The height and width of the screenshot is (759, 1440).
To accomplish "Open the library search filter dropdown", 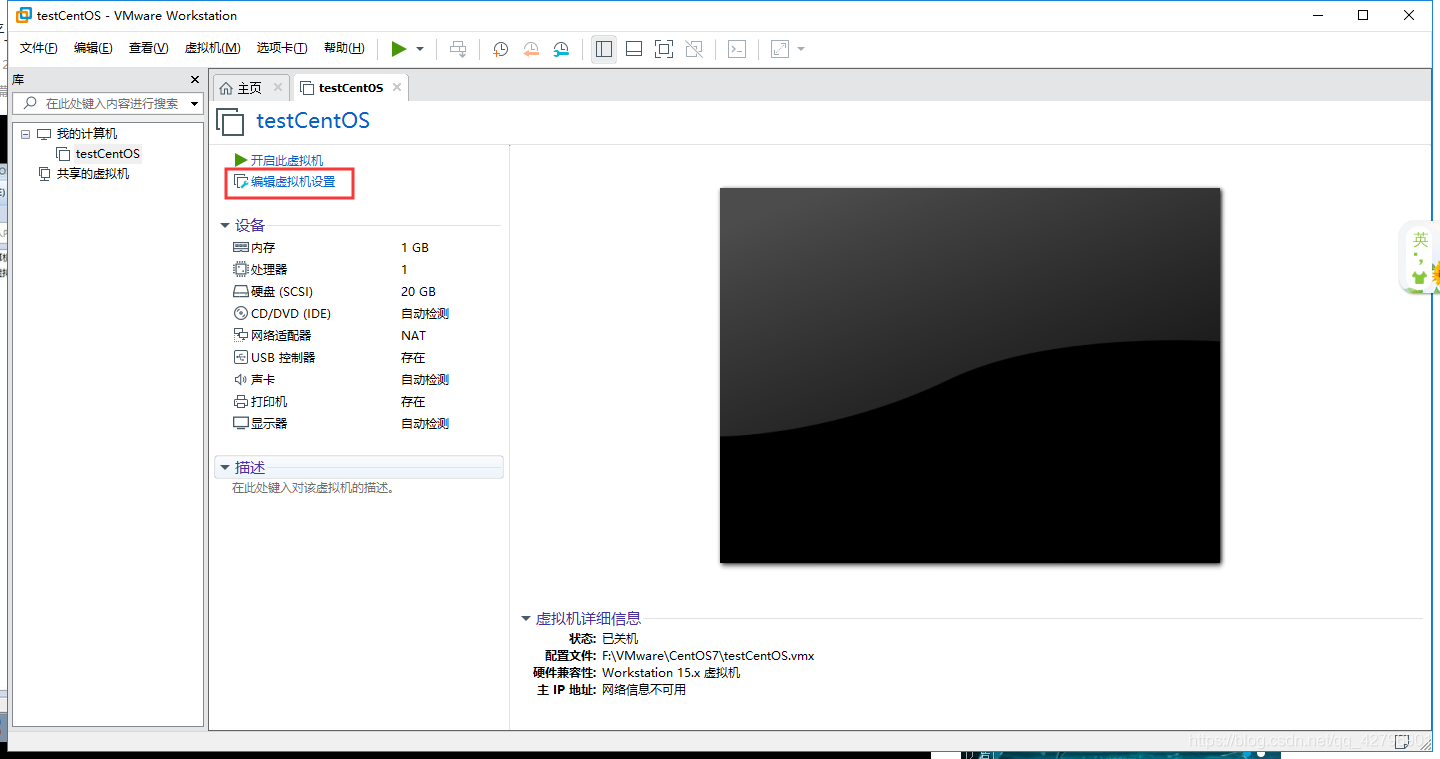I will 194,102.
